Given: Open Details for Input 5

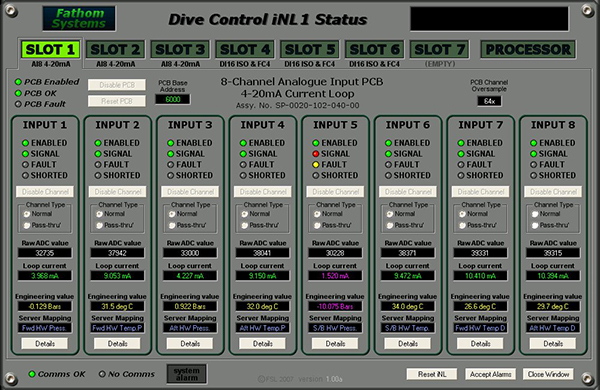Looking at the screenshot, I should [x=335, y=344].
